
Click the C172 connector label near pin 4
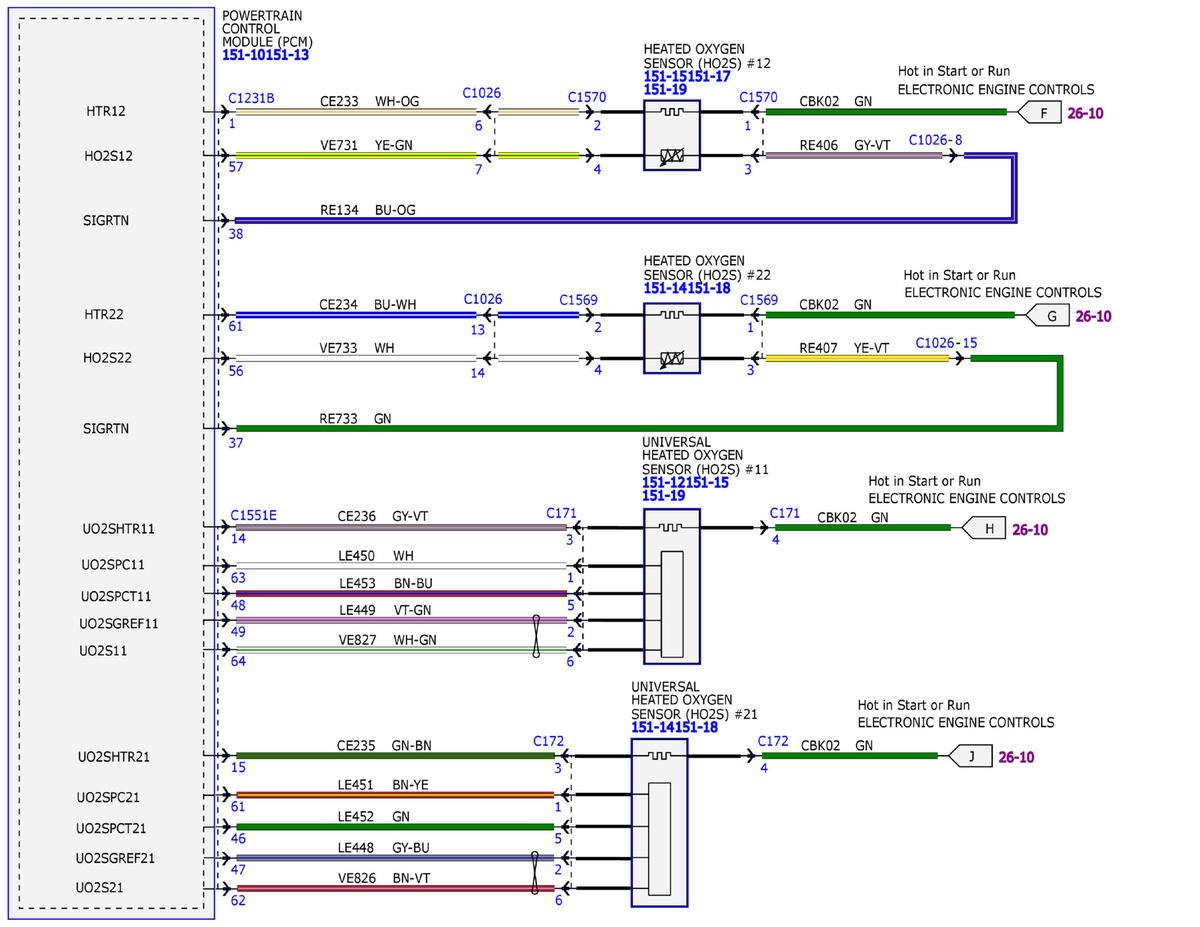coord(773,741)
